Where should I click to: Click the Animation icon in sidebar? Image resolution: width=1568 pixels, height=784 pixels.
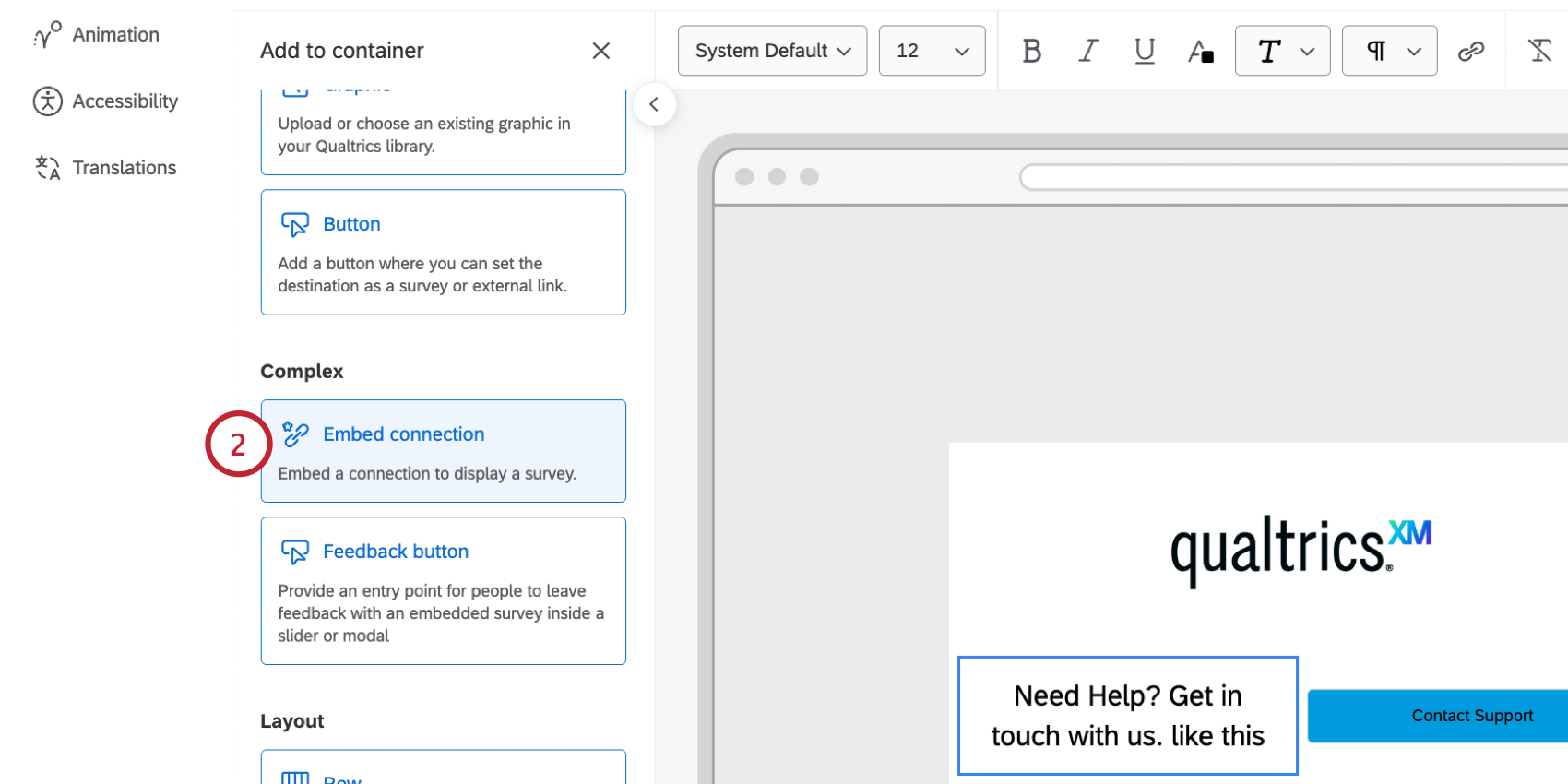coord(47,35)
